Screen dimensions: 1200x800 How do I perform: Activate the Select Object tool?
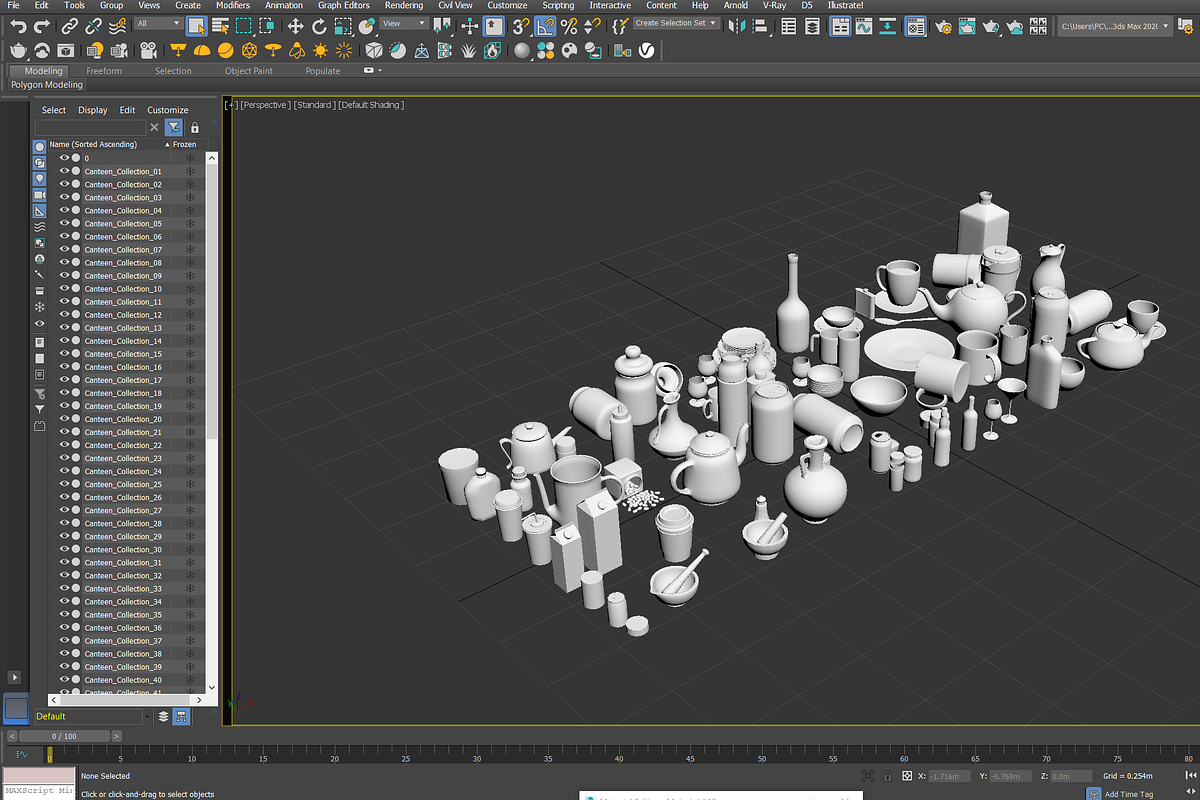coord(197,27)
